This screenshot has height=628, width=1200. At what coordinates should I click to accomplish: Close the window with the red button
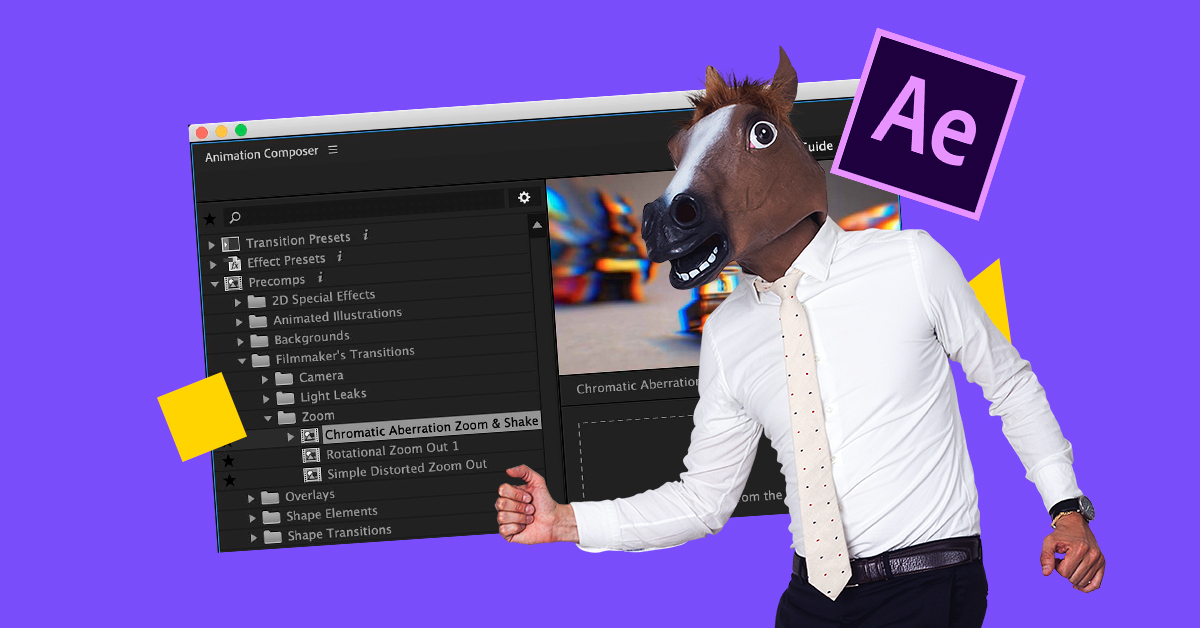pyautogui.click(x=202, y=132)
